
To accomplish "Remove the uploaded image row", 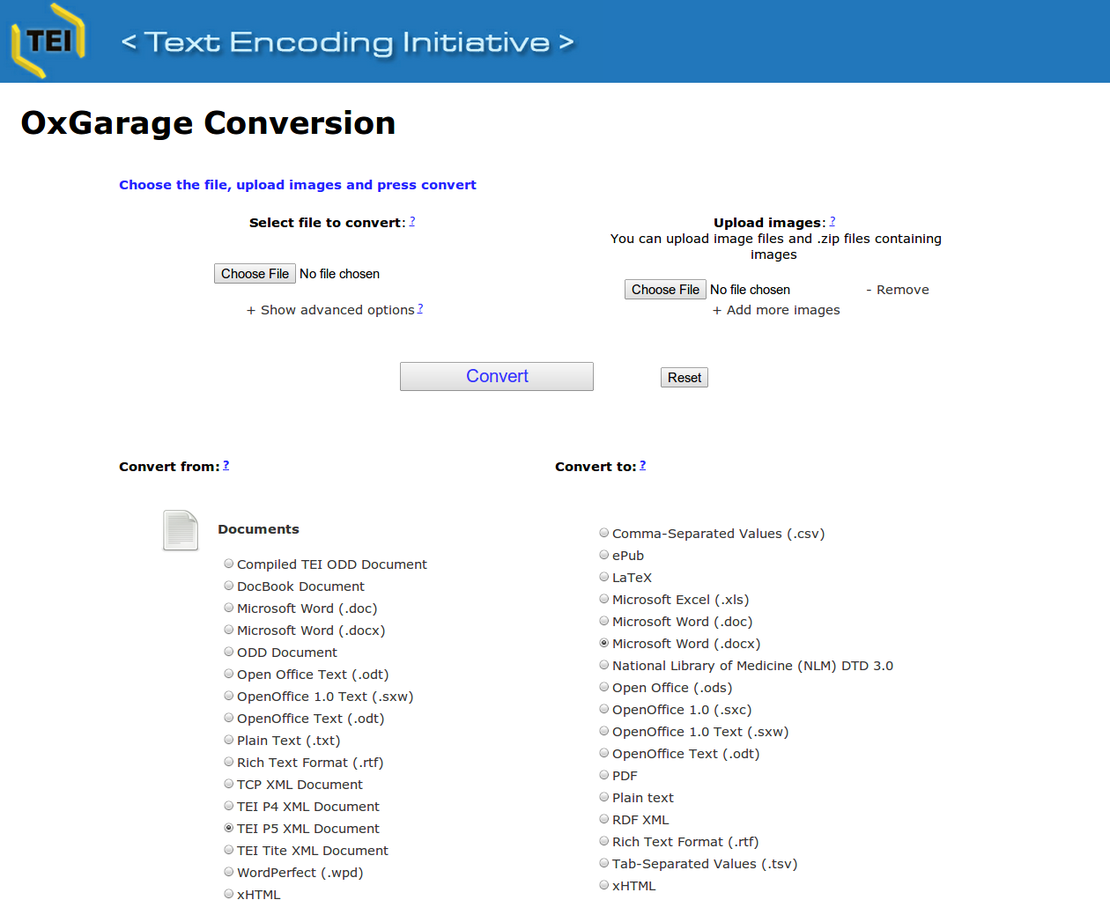I will click(x=898, y=290).
